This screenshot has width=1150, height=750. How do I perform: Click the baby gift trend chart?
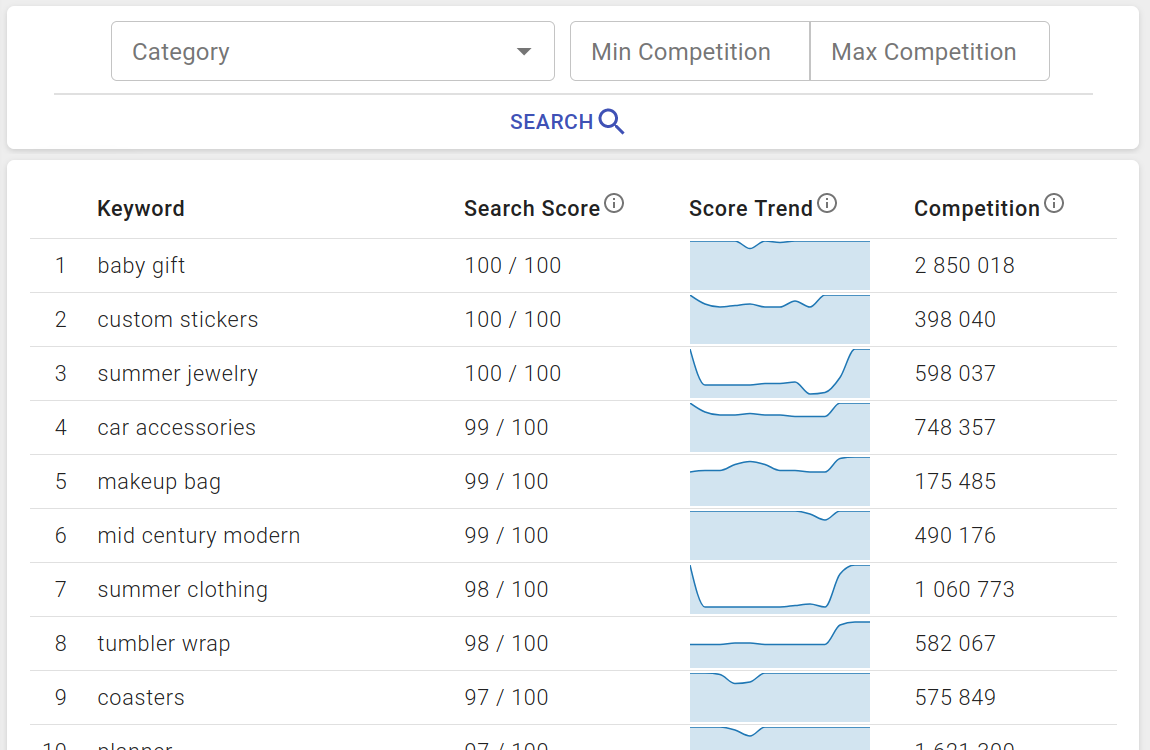pos(780,265)
